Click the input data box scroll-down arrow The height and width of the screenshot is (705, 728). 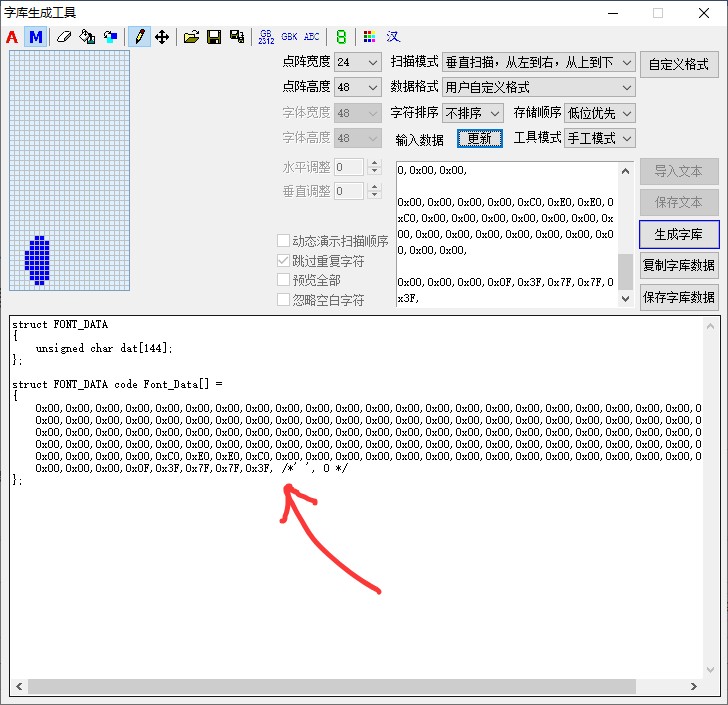625,299
